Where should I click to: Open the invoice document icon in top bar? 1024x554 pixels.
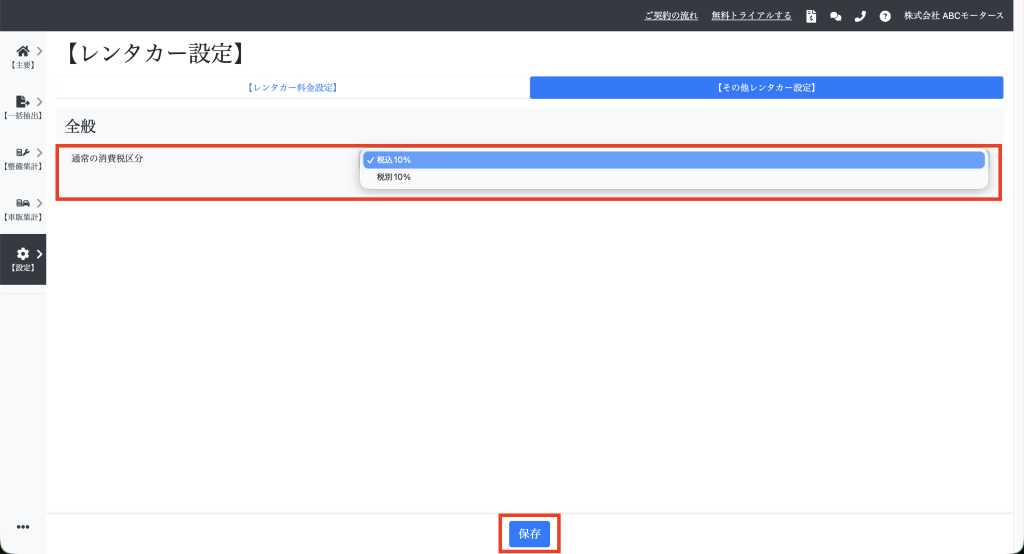coord(811,16)
